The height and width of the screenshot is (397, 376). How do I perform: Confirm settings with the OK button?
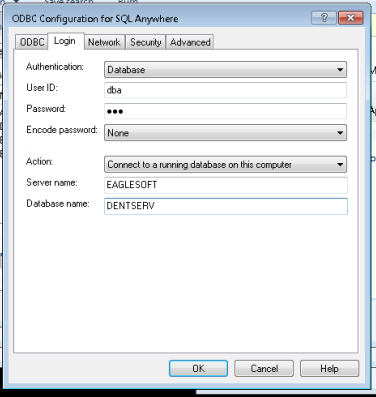[x=198, y=368]
